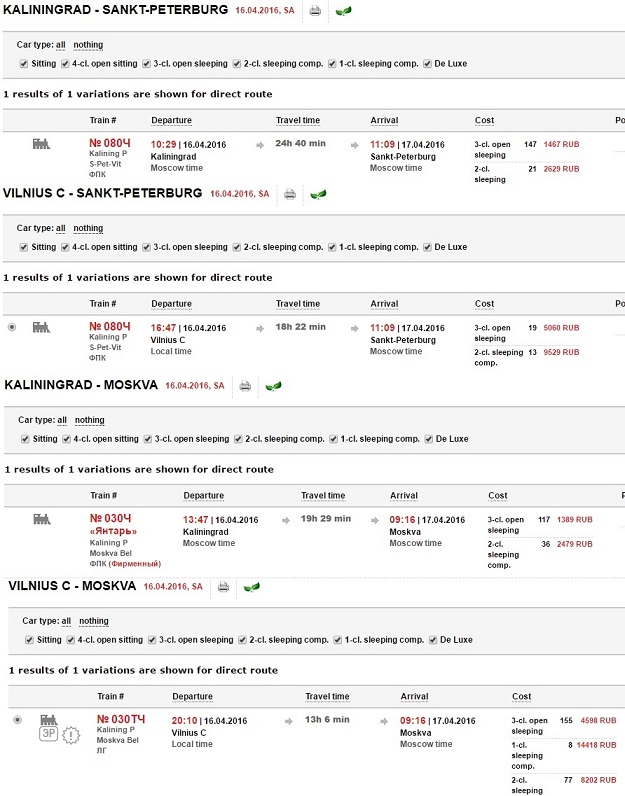
Task: Choose 1467 RUB 3-cl. open sleeping fare
Action: point(561,144)
